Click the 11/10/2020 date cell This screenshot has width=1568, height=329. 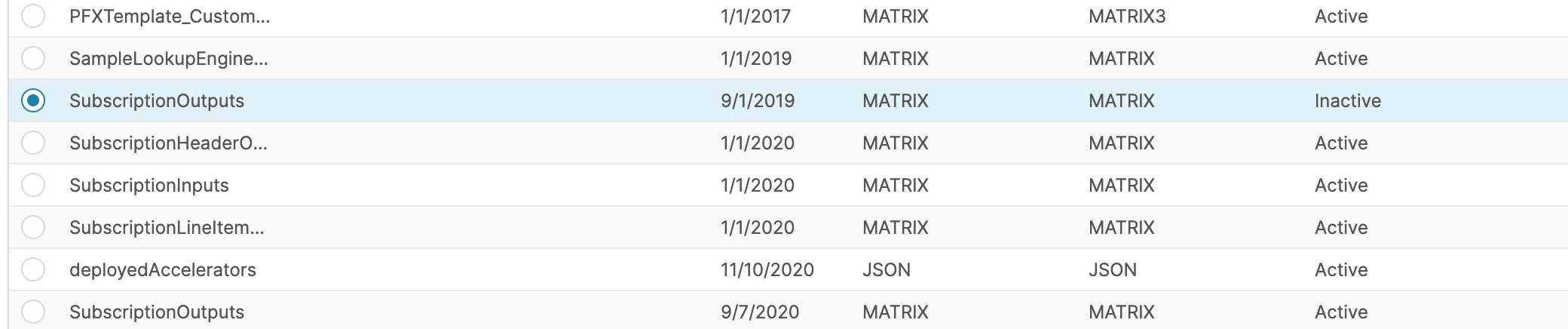767,270
